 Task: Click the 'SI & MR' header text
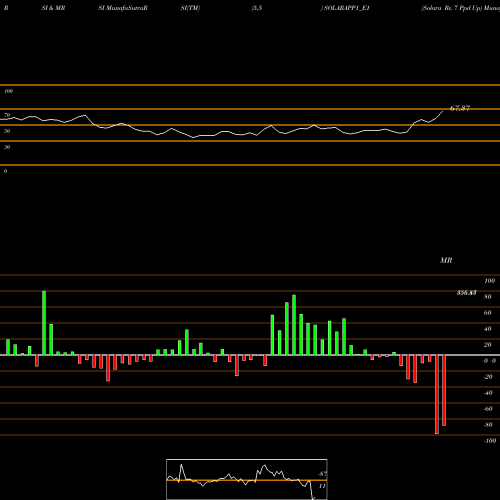pos(53,8)
